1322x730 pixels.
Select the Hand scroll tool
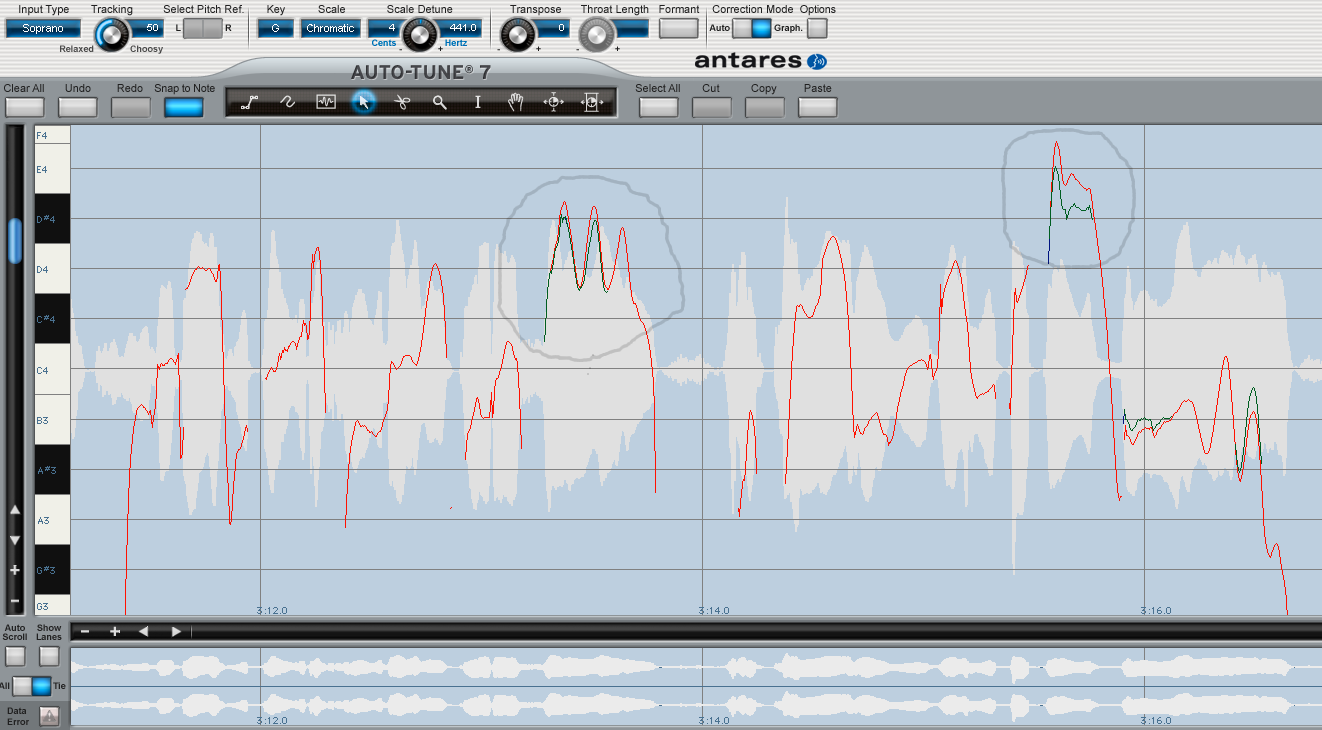[516, 102]
